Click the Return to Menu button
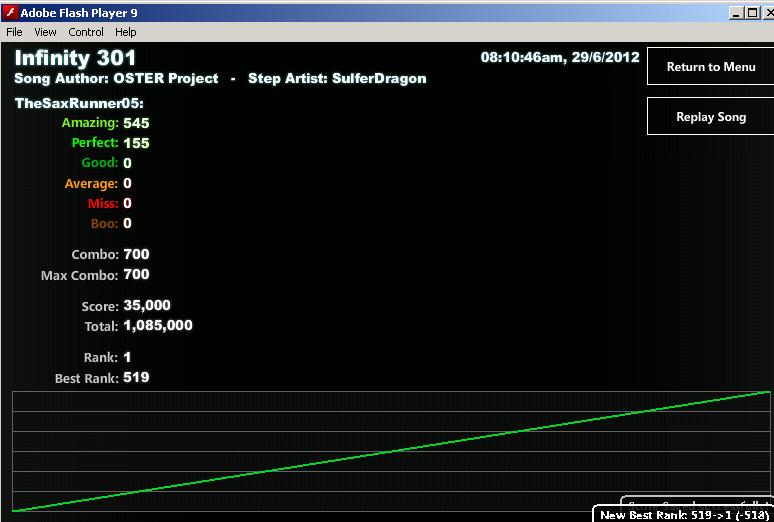 pyautogui.click(x=710, y=67)
